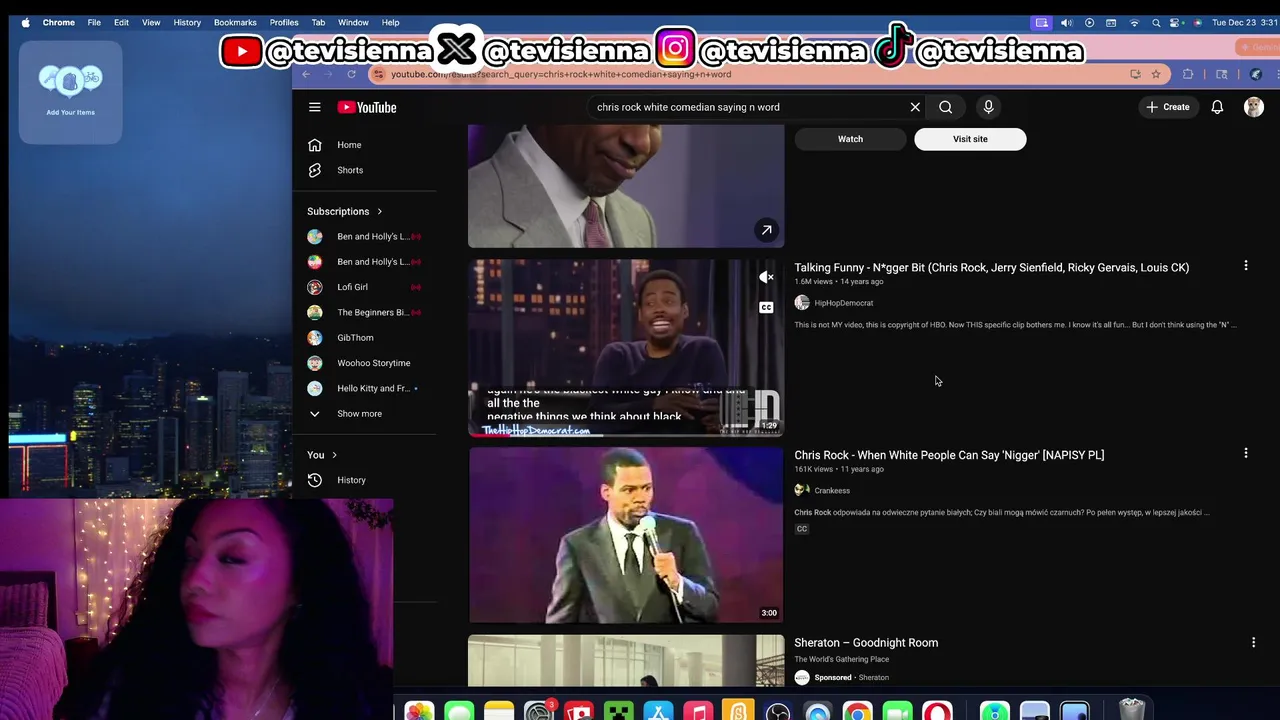Open more options for Chris Rock NAPISY video
This screenshot has height=720, width=1280.
click(1246, 453)
